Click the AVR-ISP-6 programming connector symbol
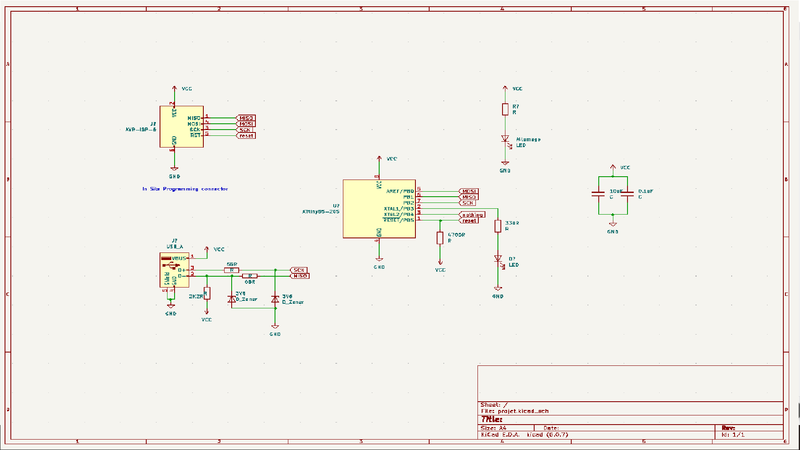The image size is (800, 450). point(182,126)
